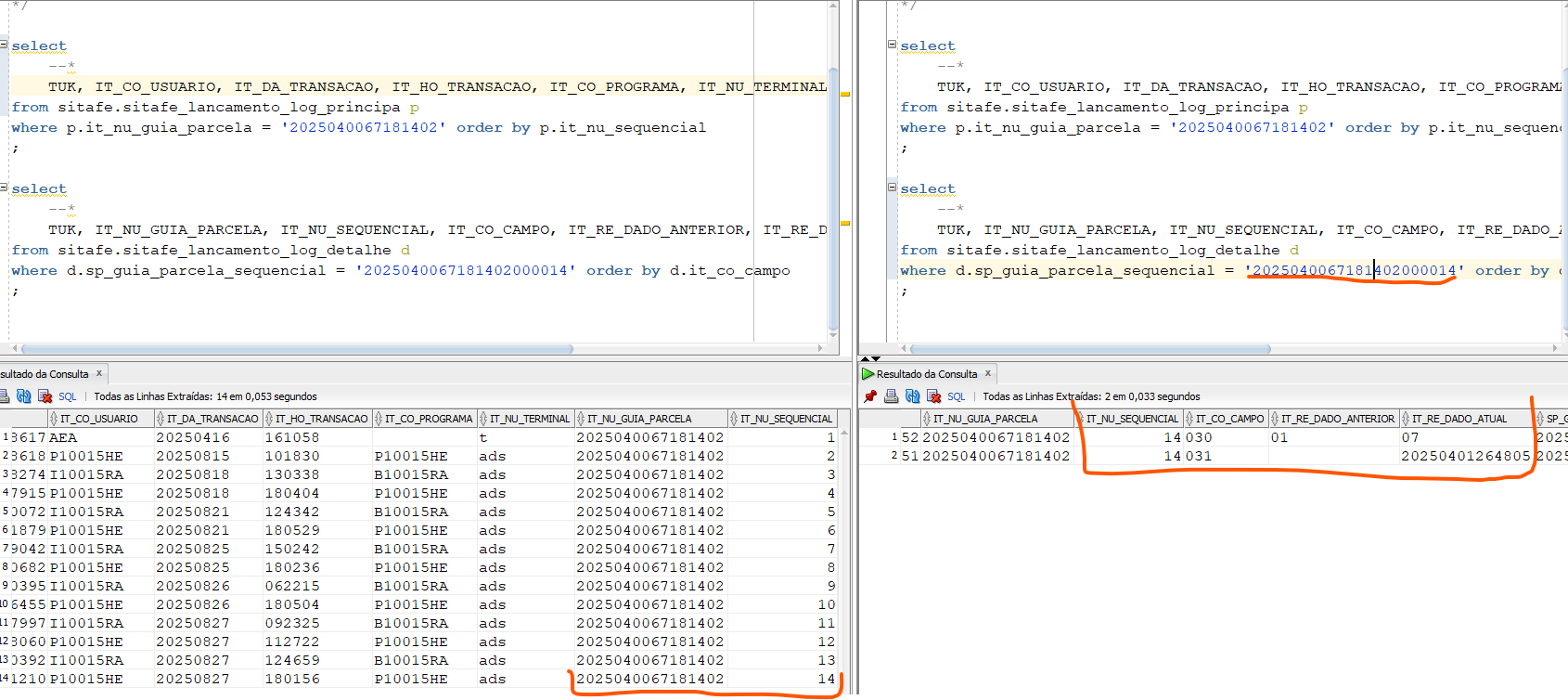
Task: Select the right Resultado da Consulta tab
Action: (926, 374)
